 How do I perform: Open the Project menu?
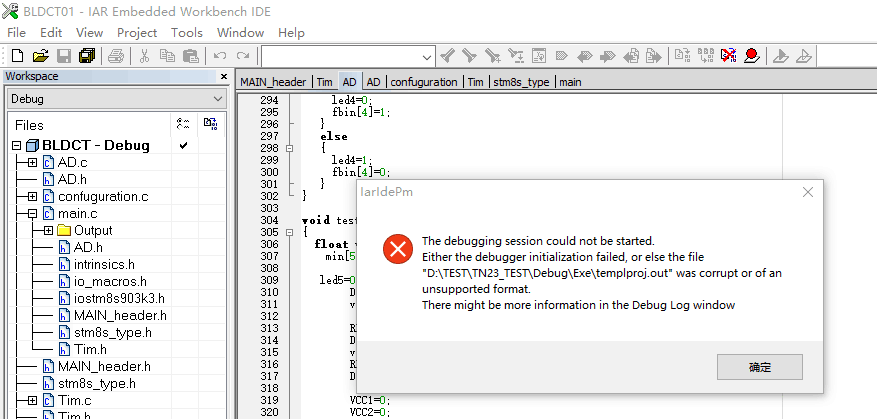pyautogui.click(x=137, y=32)
